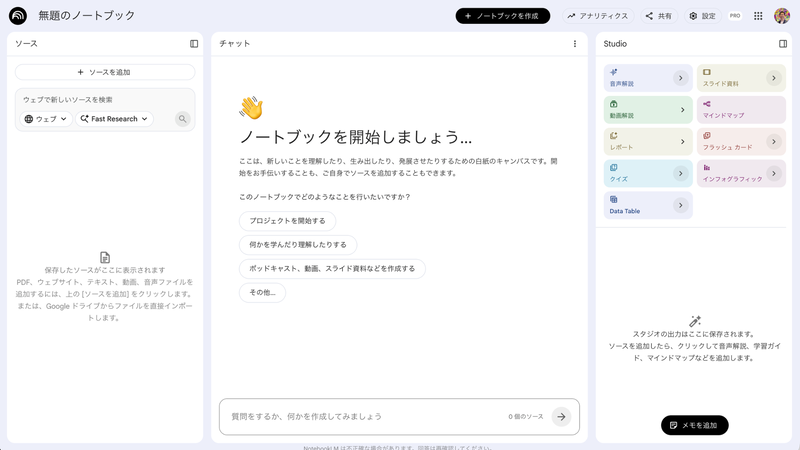The image size is (800, 450).
Task: Click the ソース panel header label
Action: click(27, 44)
